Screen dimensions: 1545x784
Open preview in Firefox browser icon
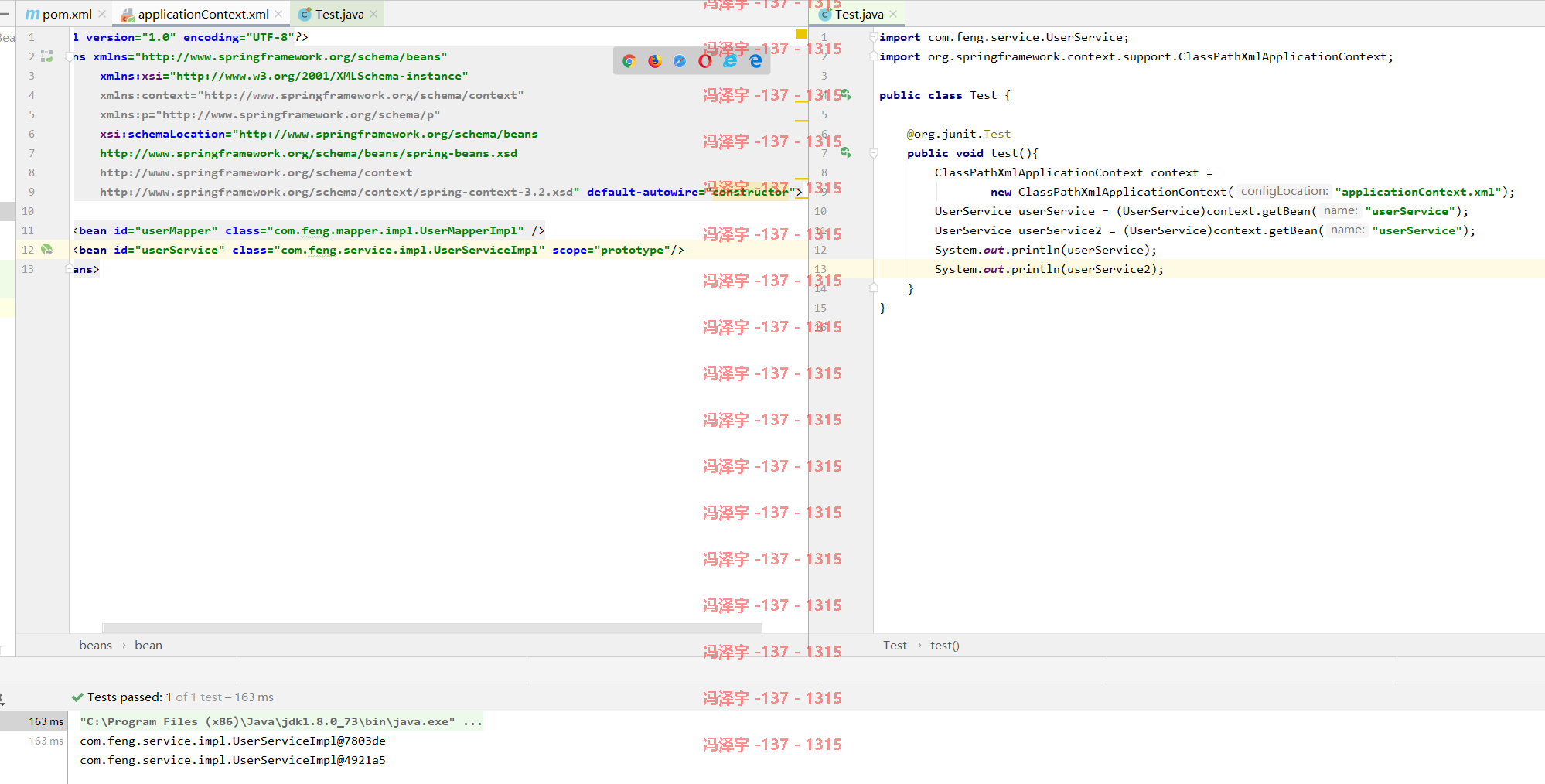[655, 61]
